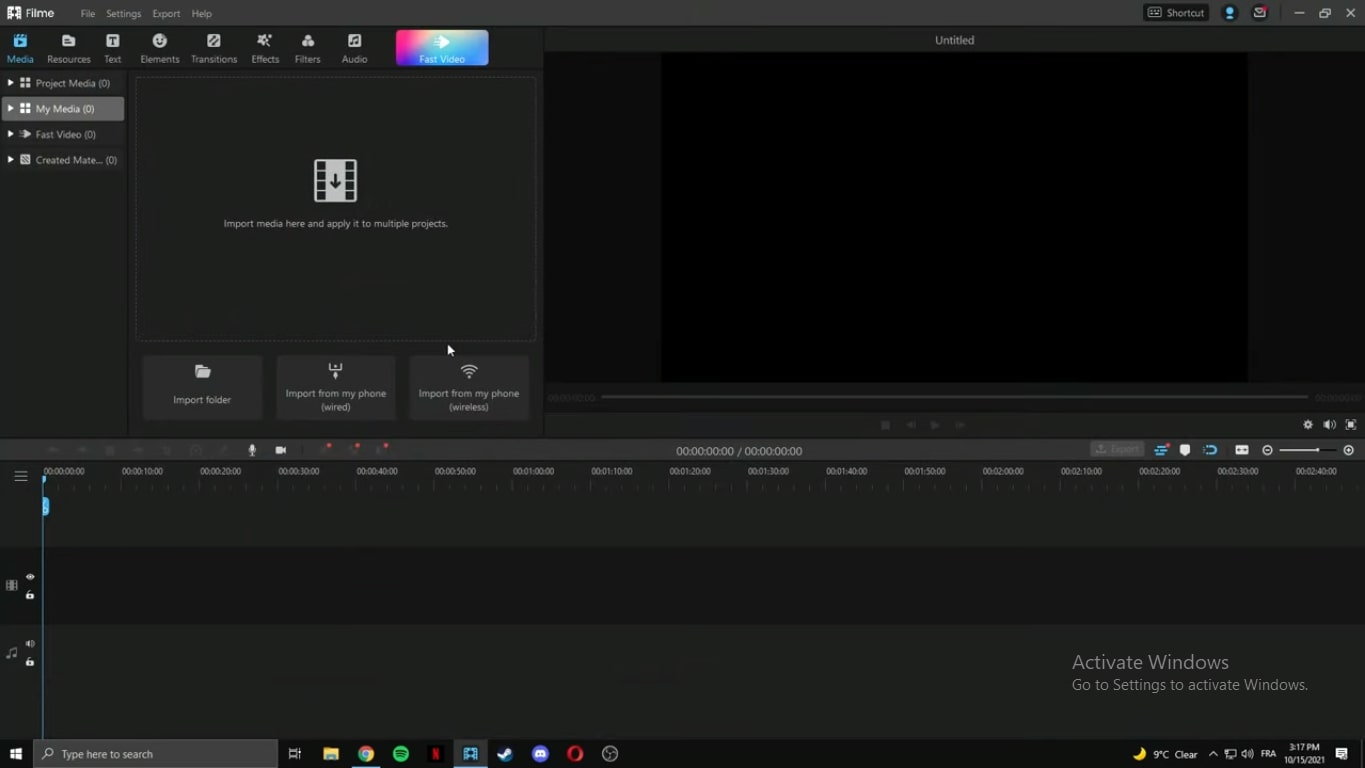The width and height of the screenshot is (1365, 768).
Task: Expand the Fast Video tree arrow
Action: (x=10, y=134)
